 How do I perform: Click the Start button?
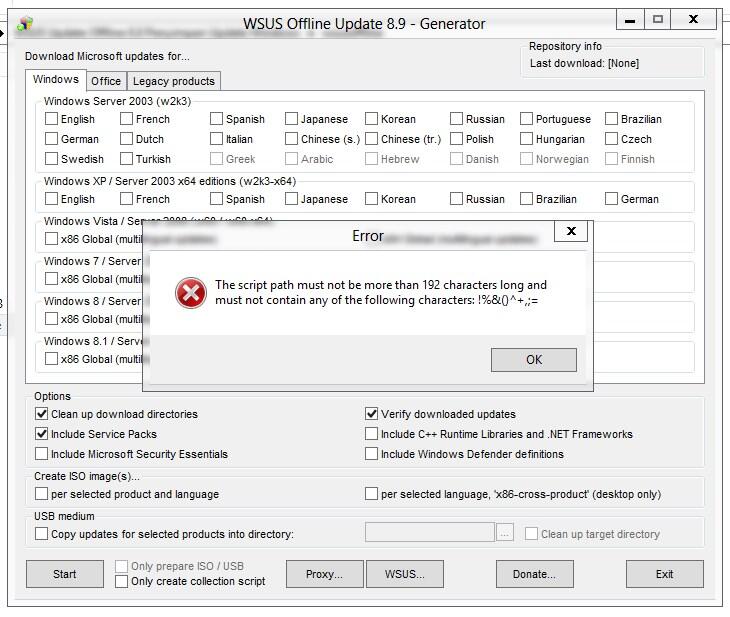(65, 574)
